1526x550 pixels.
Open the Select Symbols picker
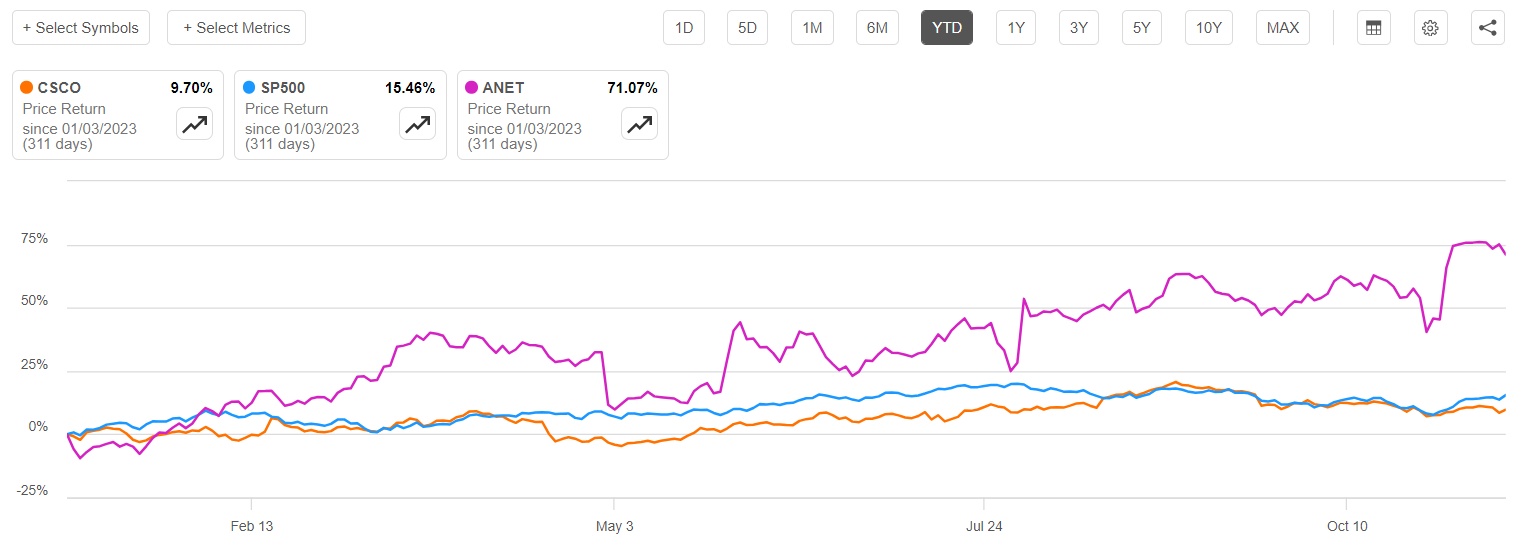(x=81, y=28)
